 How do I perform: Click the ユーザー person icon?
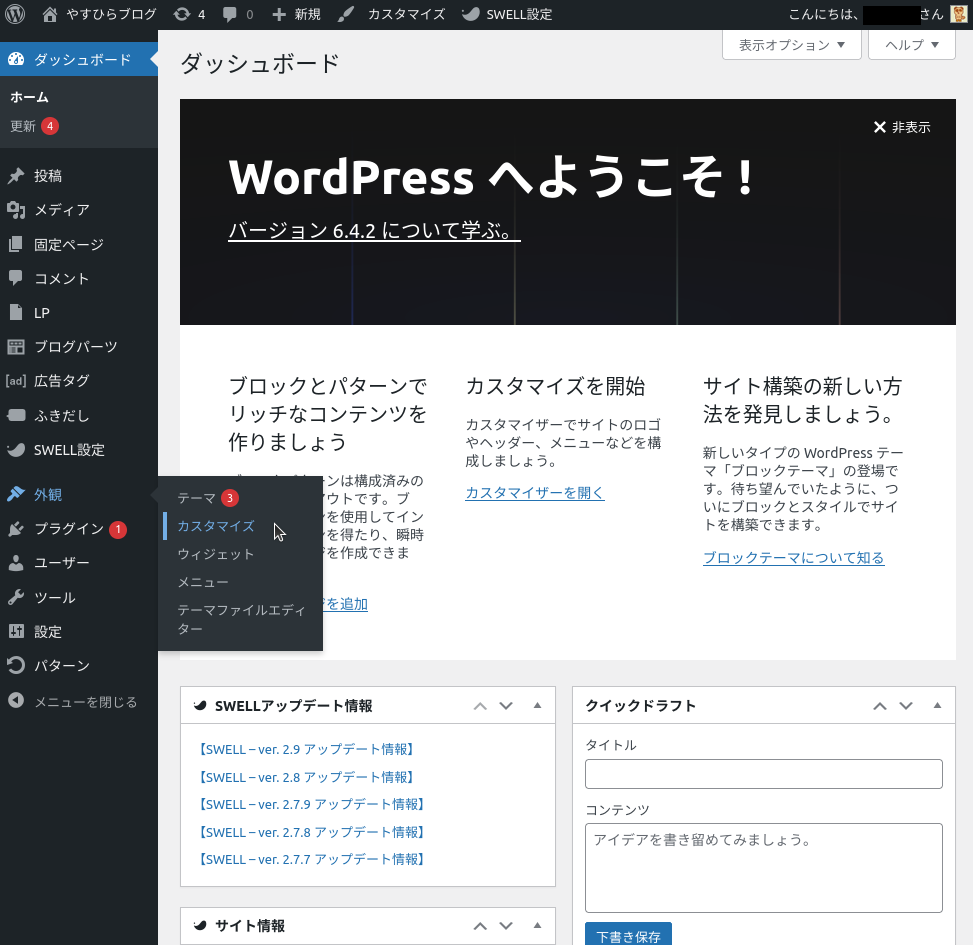point(16,563)
